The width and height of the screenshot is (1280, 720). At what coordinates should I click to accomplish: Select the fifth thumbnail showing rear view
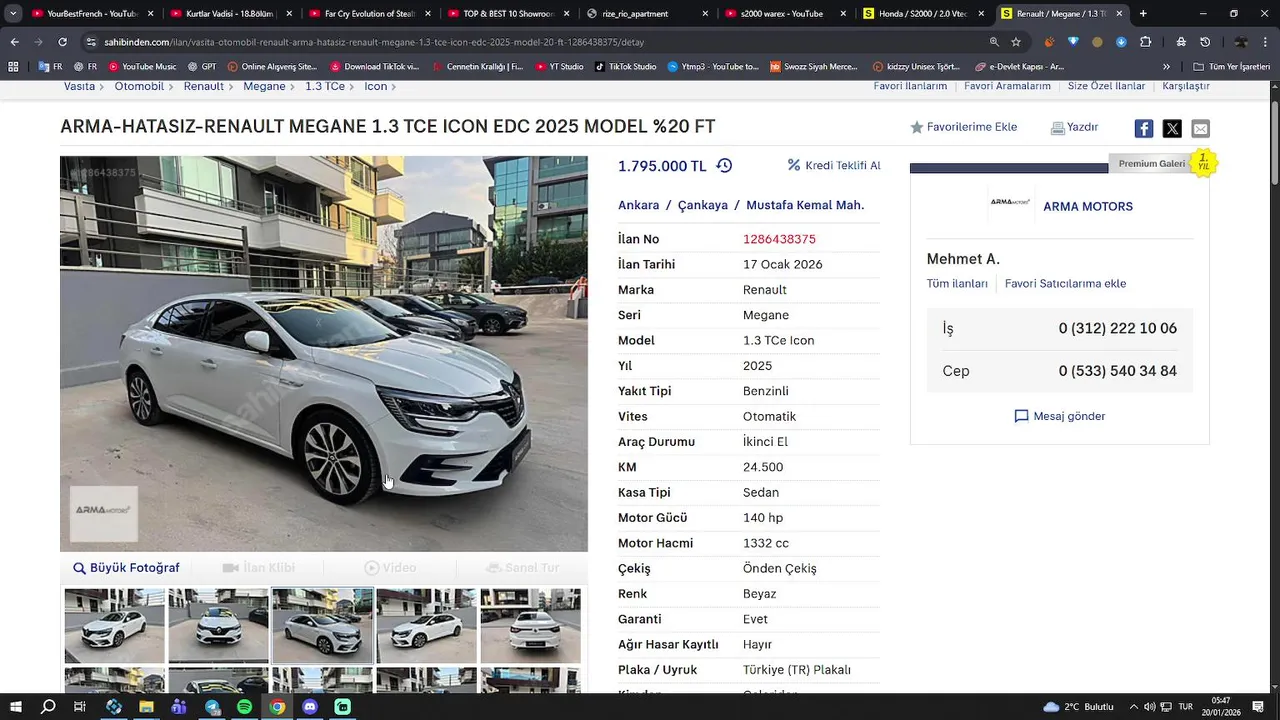[531, 626]
